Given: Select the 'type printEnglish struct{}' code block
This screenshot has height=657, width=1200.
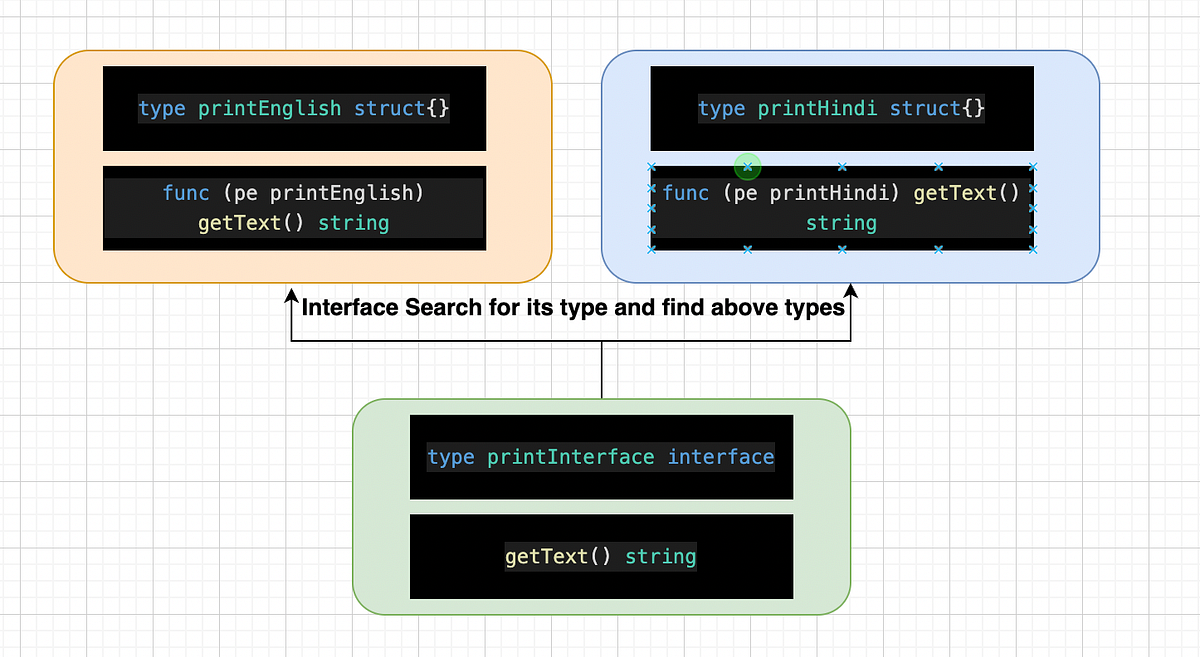Looking at the screenshot, I should click(x=294, y=108).
